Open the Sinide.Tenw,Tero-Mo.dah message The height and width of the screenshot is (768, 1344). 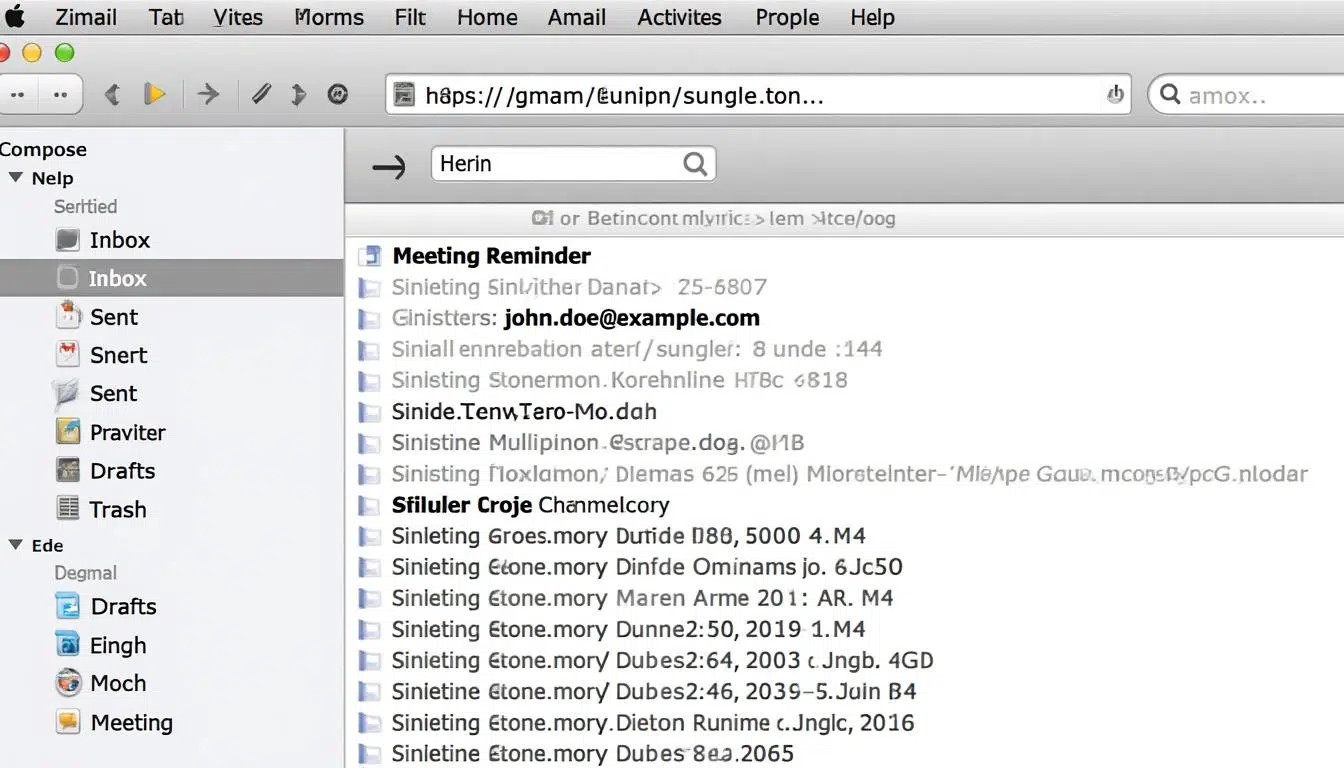point(524,411)
